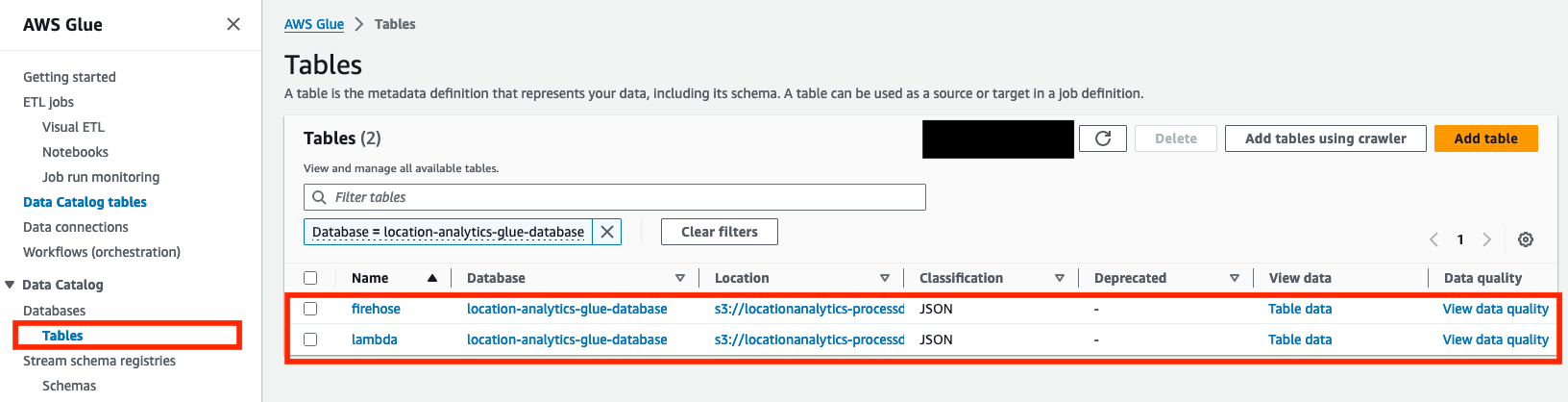This screenshot has width=1568, height=402.
Task: Open S3 location for firehose table
Action: click(810, 309)
